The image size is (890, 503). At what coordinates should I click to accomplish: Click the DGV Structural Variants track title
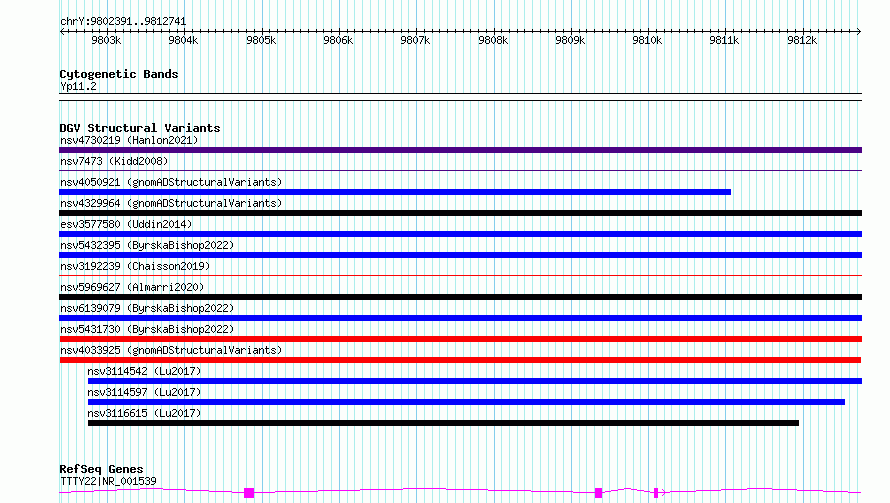tap(140, 128)
